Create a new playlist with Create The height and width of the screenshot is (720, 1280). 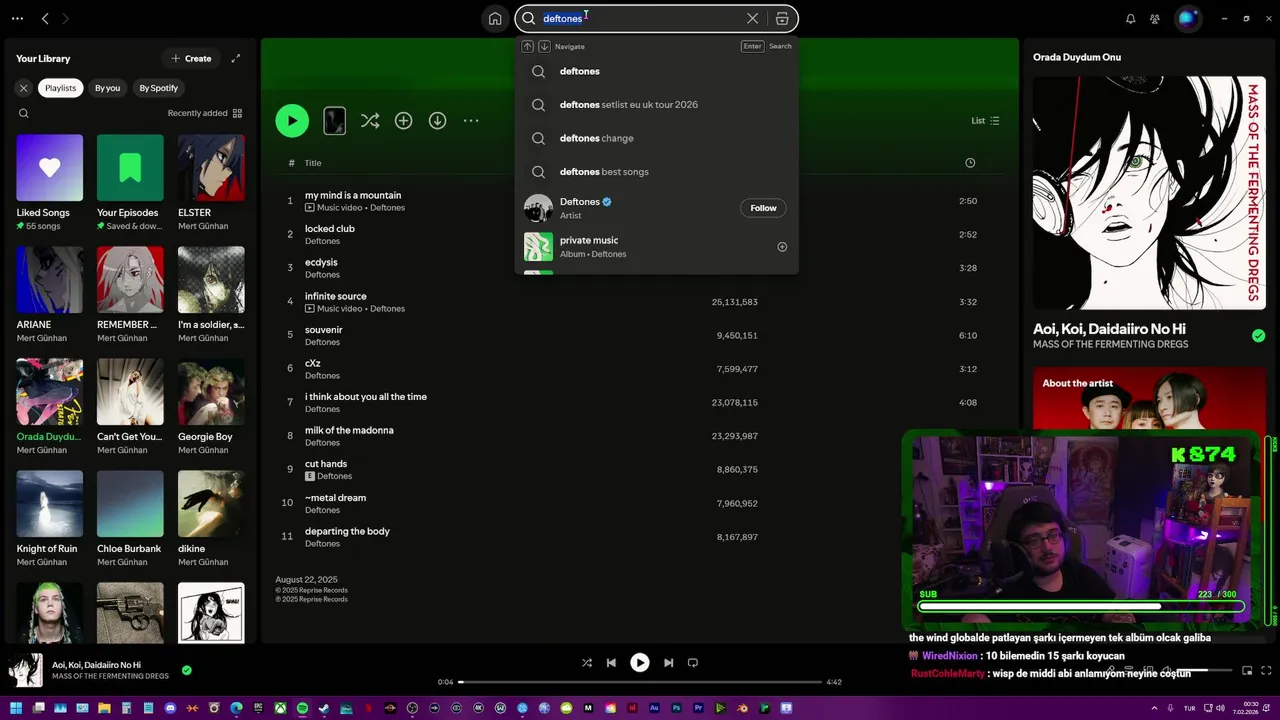pos(191,58)
